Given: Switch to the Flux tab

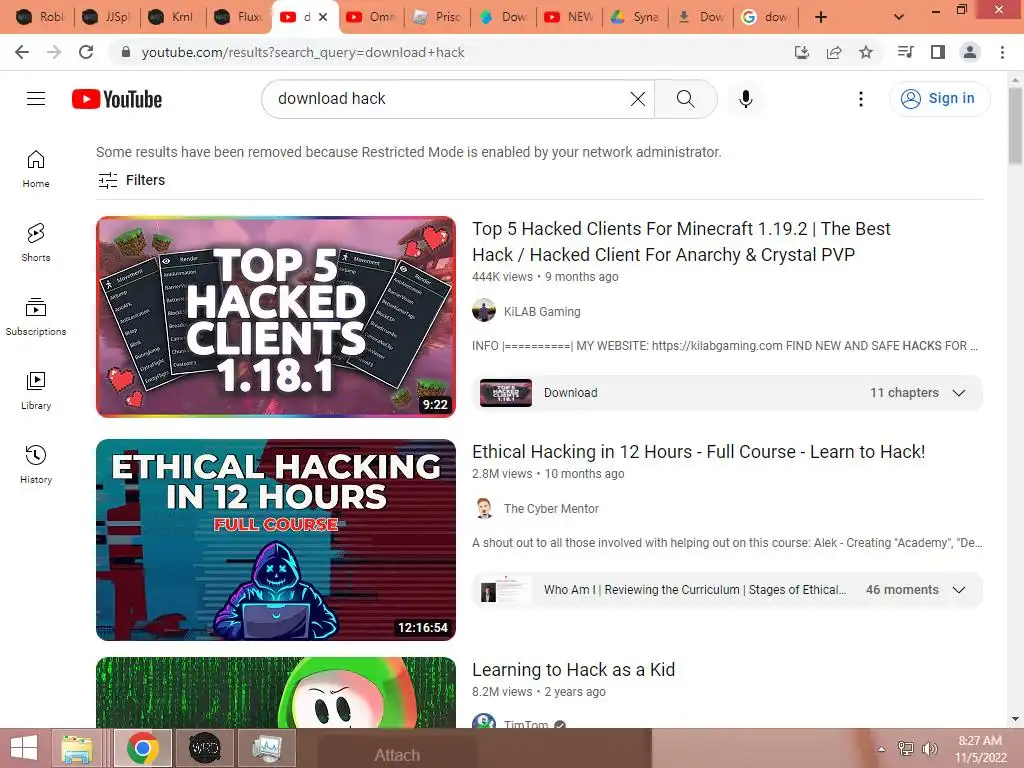Looking at the screenshot, I should click(x=238, y=17).
